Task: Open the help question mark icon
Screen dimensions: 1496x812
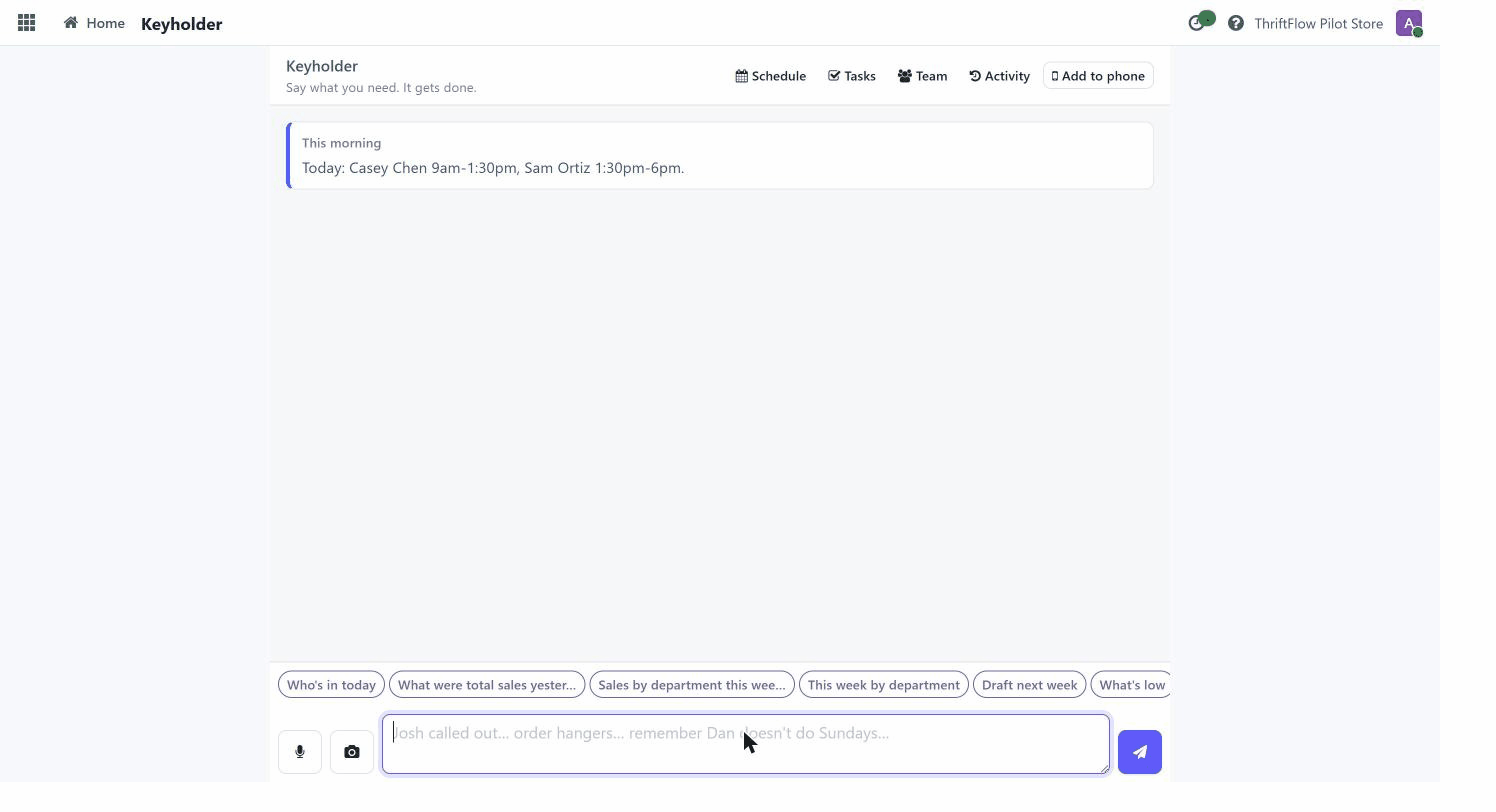Action: pyautogui.click(x=1236, y=23)
